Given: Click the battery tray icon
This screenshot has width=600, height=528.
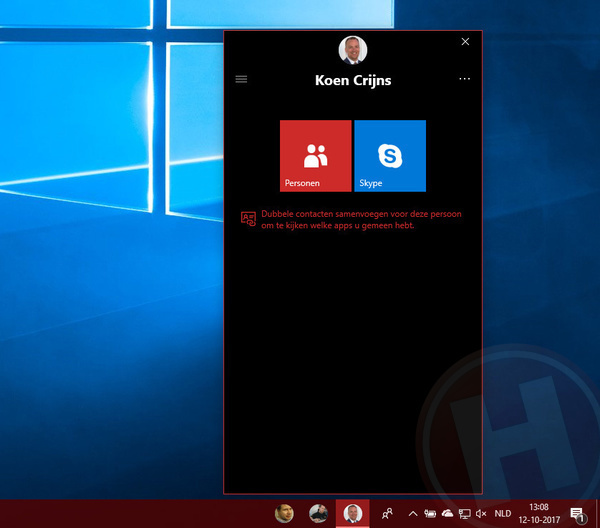Looking at the screenshot, I should [x=430, y=514].
